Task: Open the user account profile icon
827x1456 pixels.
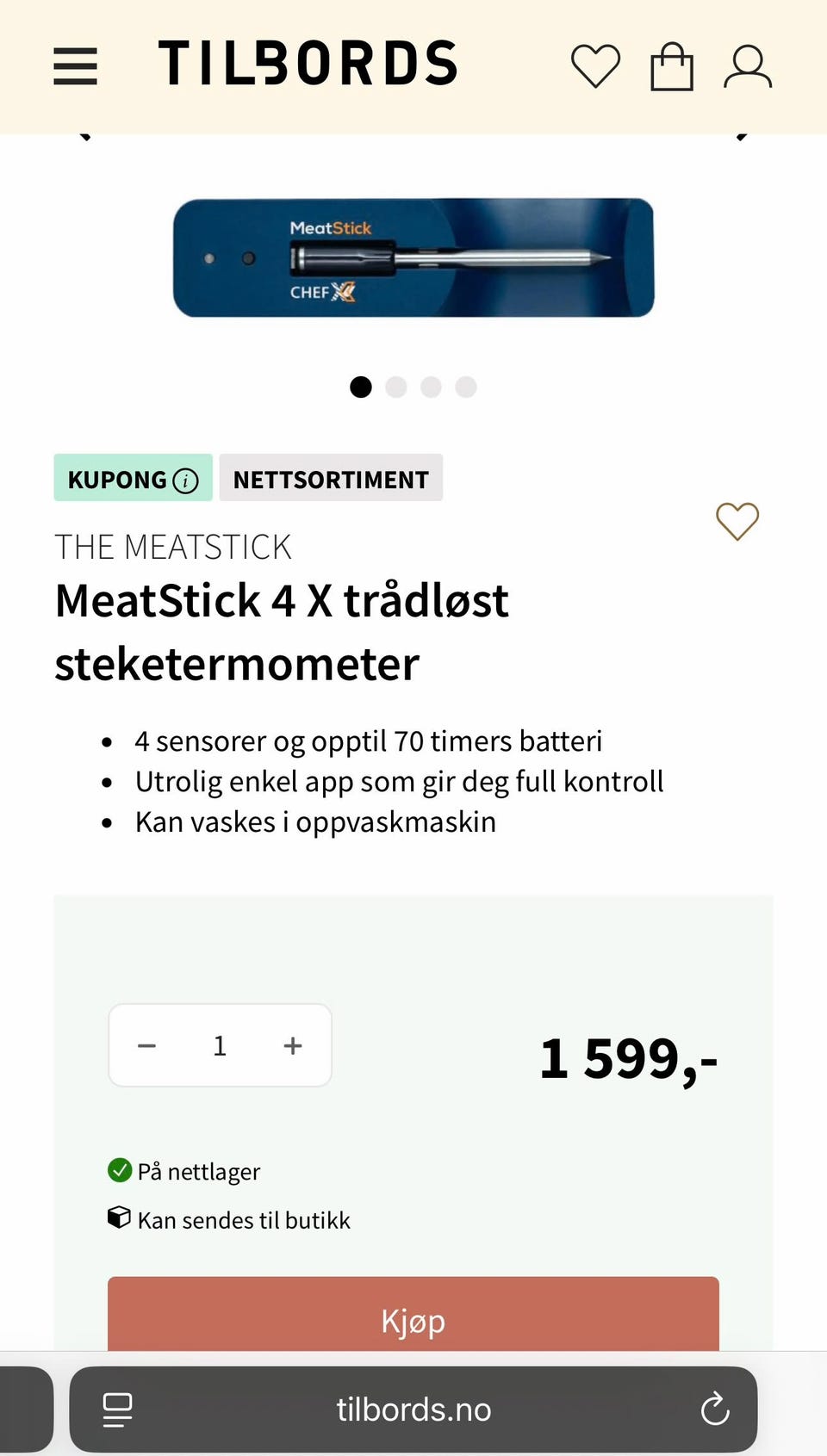Action: tap(747, 67)
